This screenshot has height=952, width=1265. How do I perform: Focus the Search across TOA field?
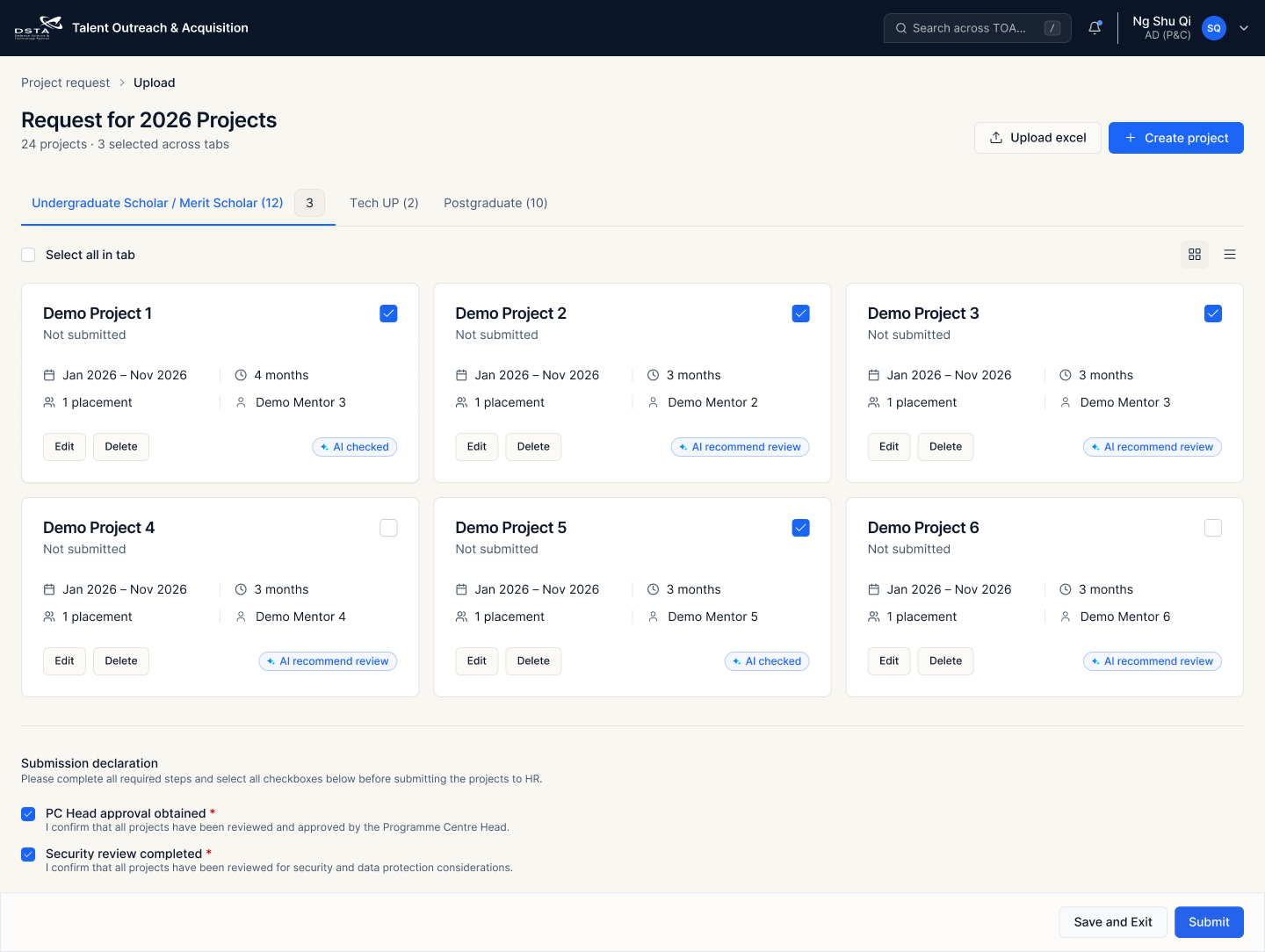977,28
